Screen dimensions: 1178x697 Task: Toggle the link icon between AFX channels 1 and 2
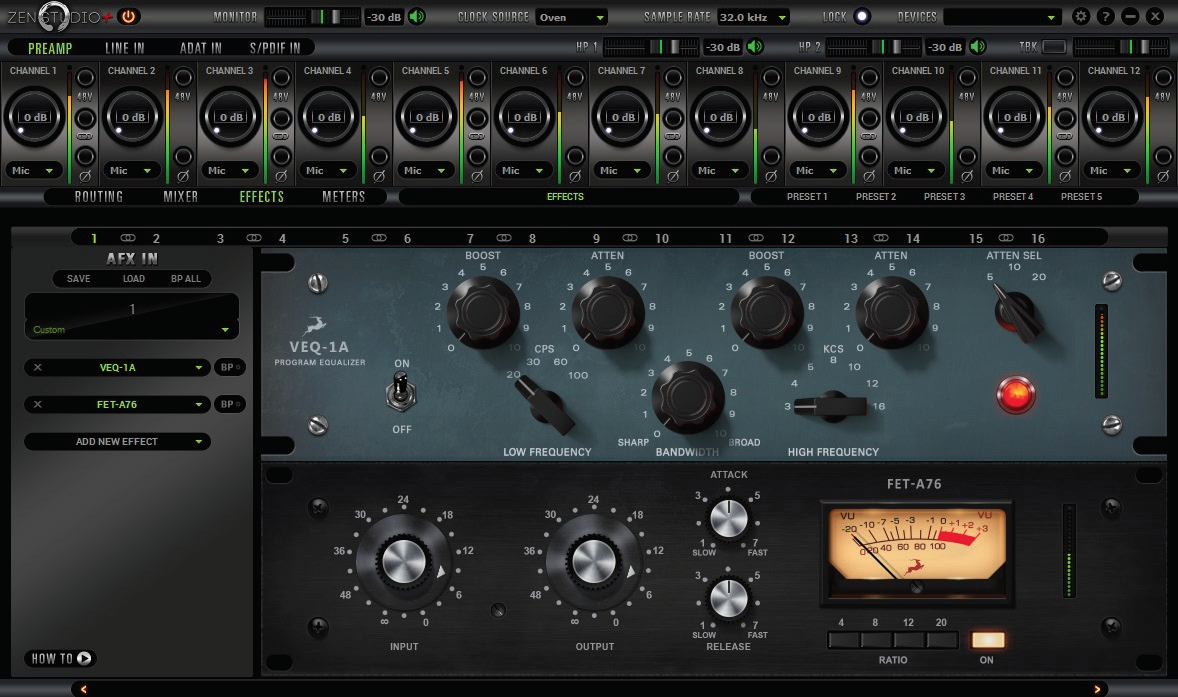point(128,237)
